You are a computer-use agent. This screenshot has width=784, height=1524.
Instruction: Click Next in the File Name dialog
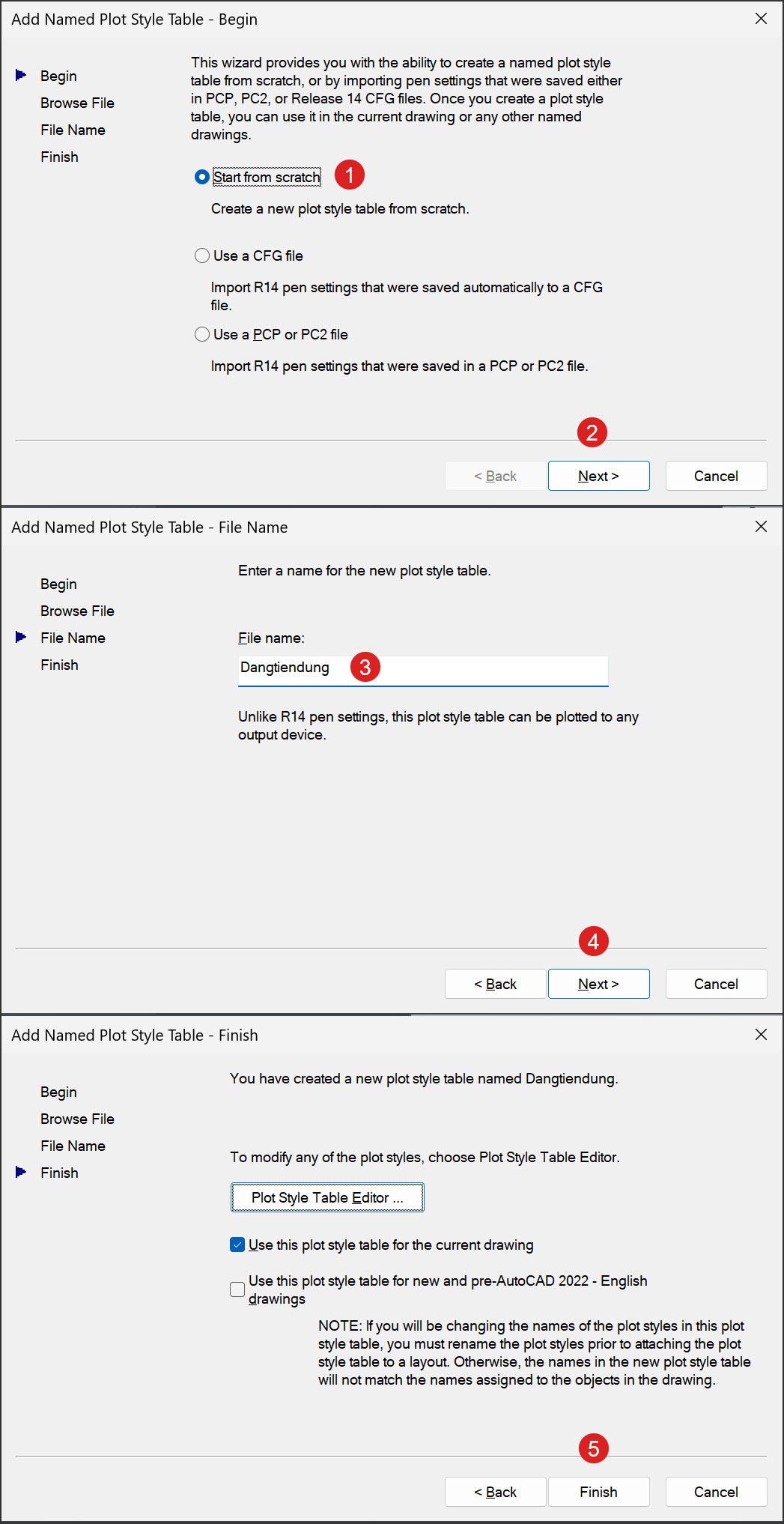(598, 984)
